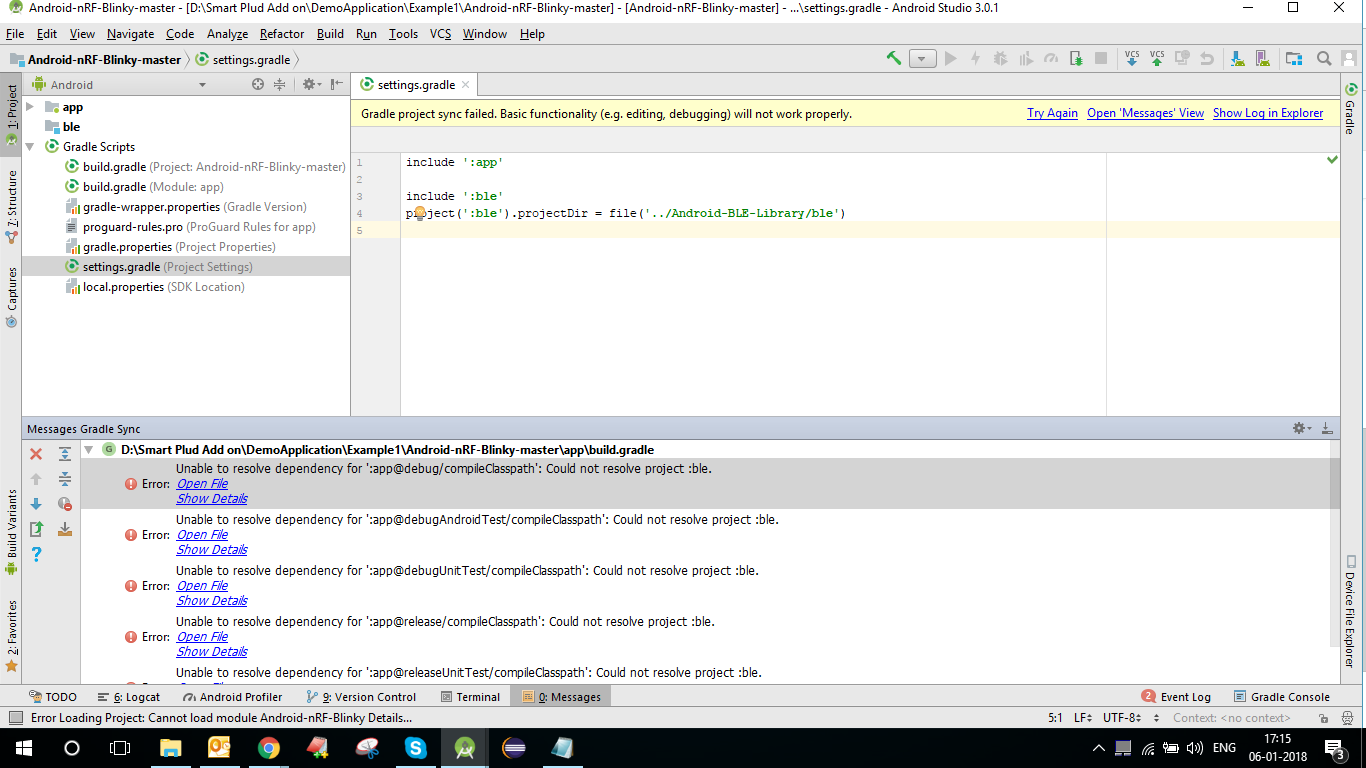This screenshot has width=1366, height=768.
Task: Open build.gradle via Open File link
Action: point(202,483)
